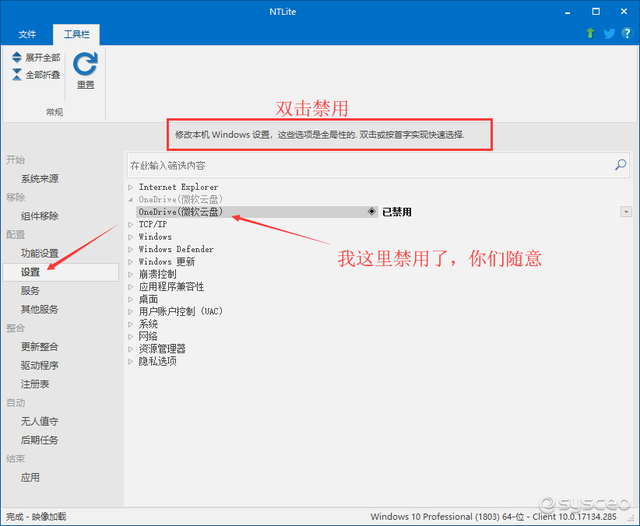Open 注册表 in the sidebar
The image size is (640, 526).
(35, 384)
